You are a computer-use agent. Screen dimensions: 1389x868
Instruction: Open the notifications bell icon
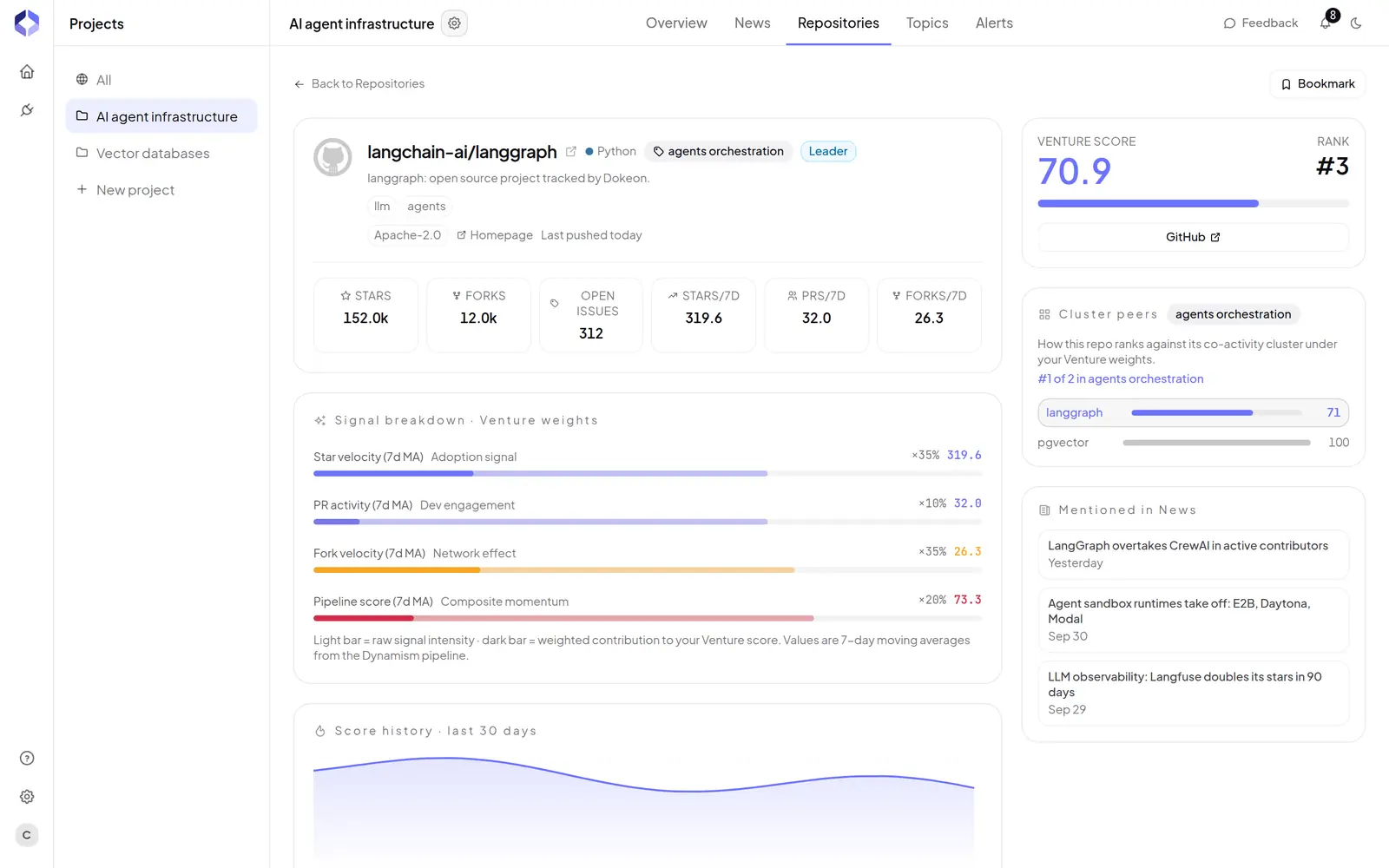tap(1326, 23)
